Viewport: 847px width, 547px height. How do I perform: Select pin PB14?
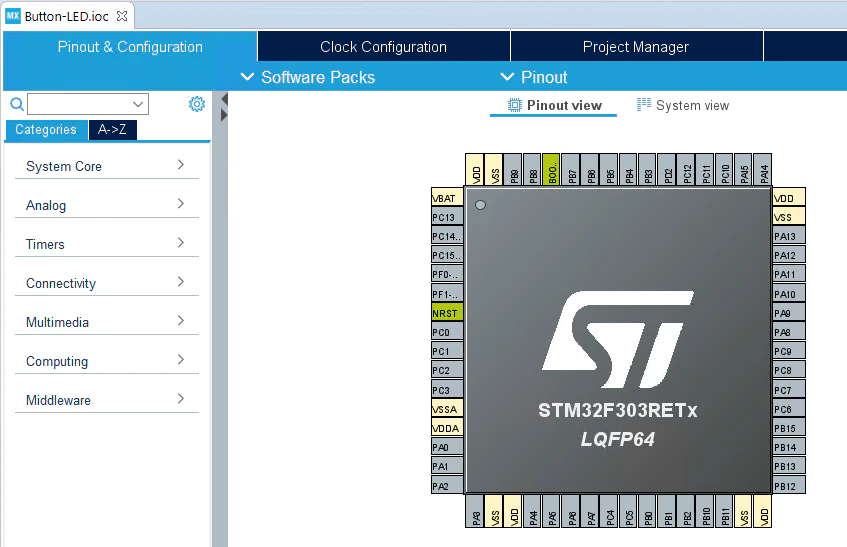789,447
